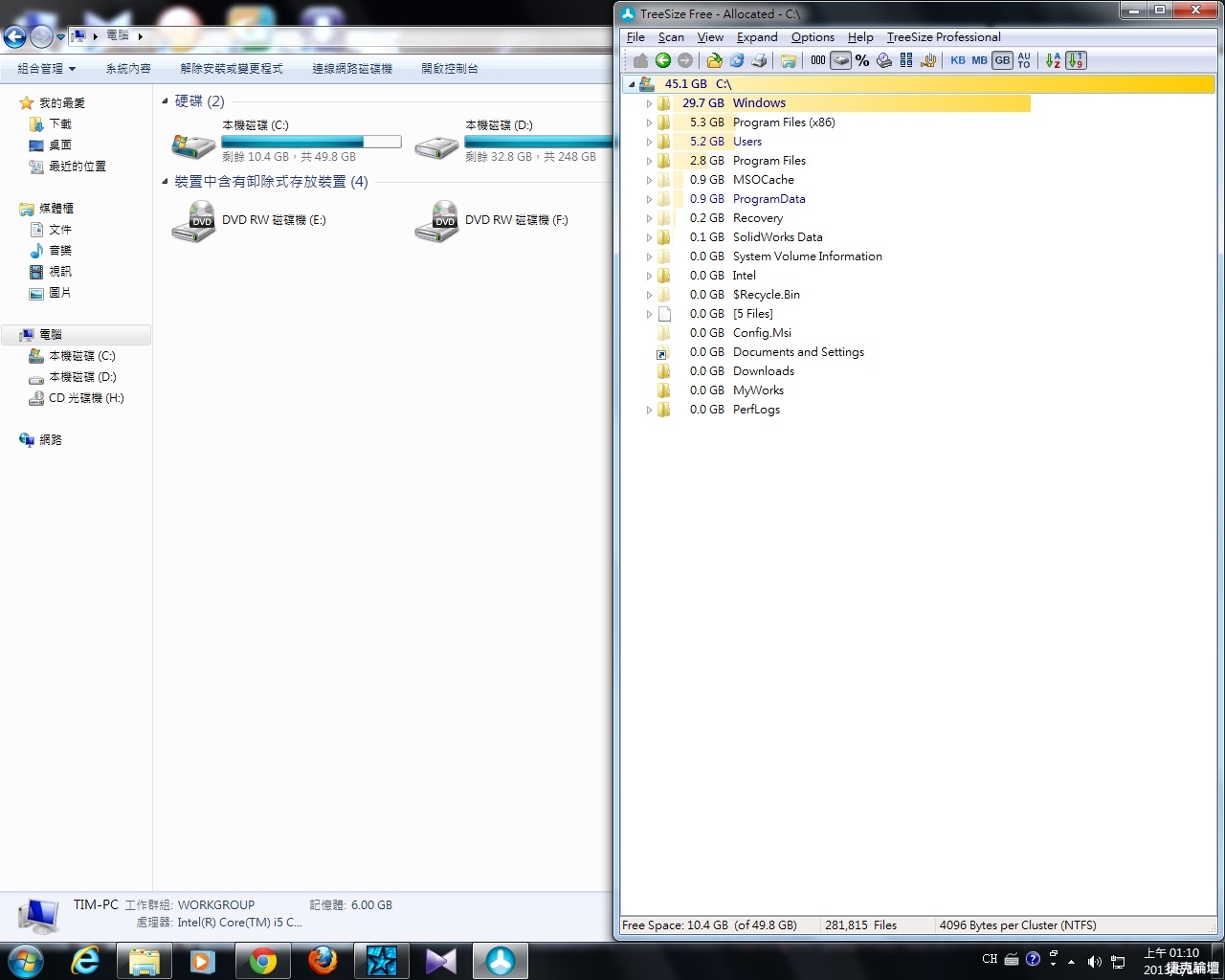The image size is (1225, 980).
Task: Switch size units to MB
Action: (x=979, y=60)
